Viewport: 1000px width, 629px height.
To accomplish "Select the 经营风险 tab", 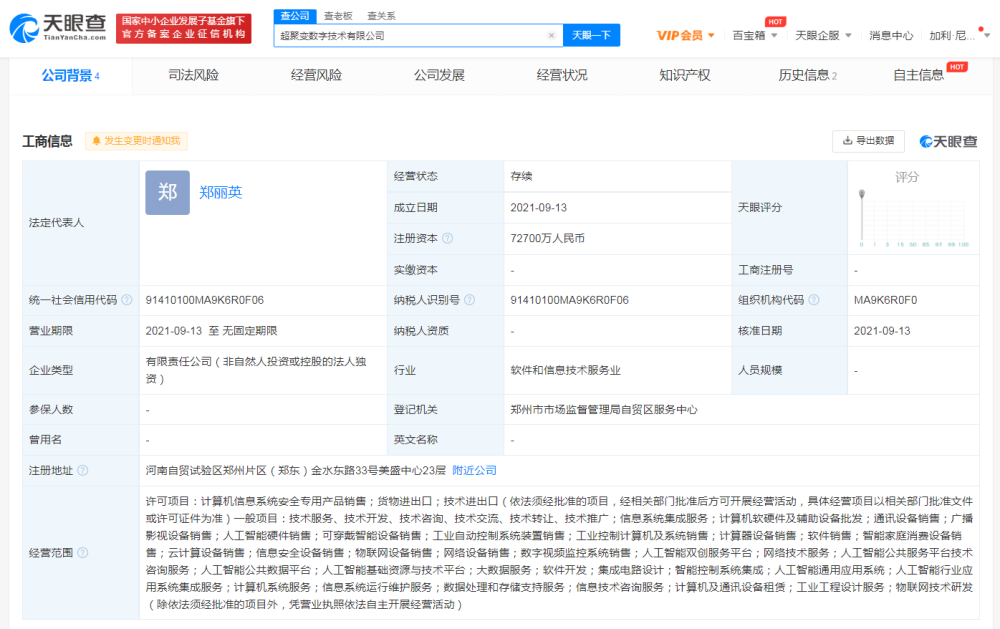I will (316, 75).
